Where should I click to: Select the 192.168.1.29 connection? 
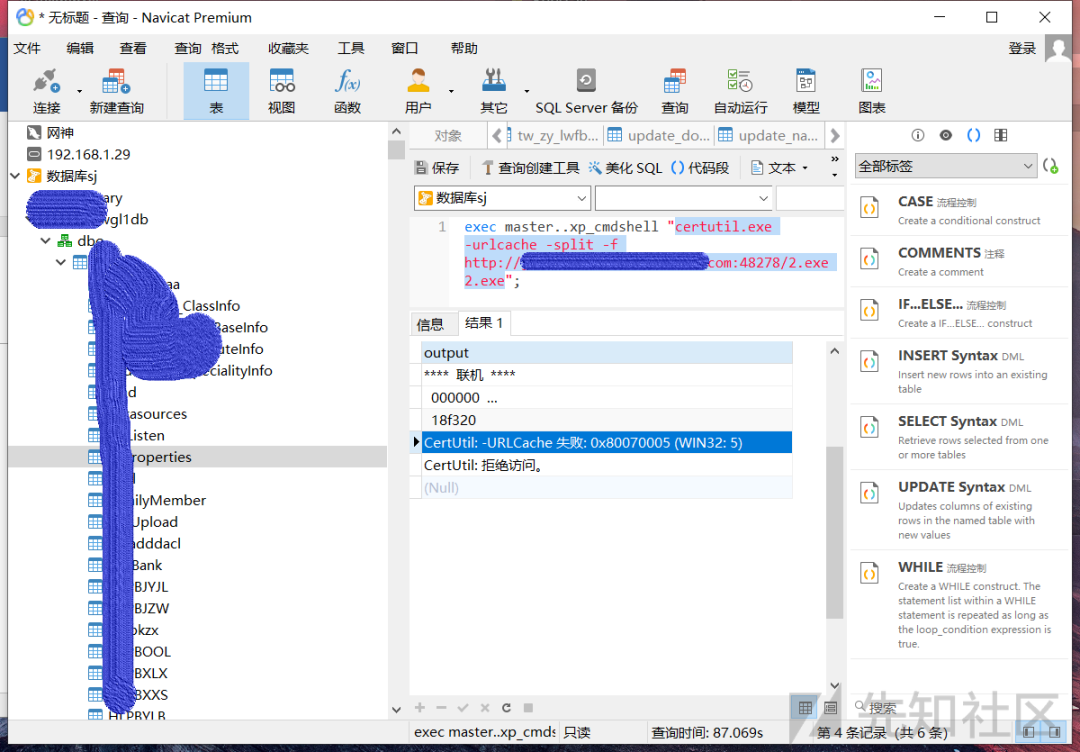88,154
